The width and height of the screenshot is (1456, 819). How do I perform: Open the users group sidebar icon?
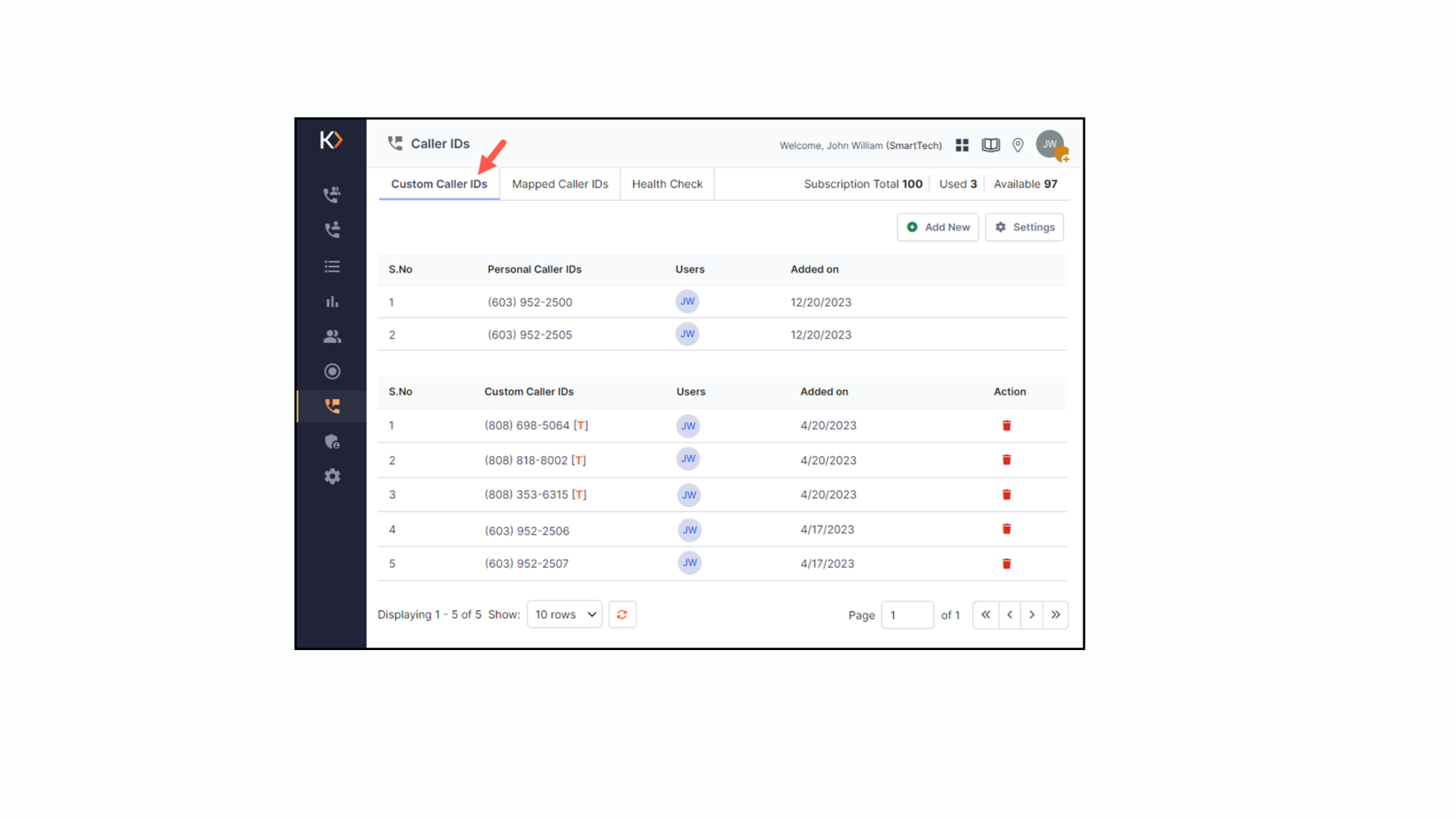(x=332, y=337)
